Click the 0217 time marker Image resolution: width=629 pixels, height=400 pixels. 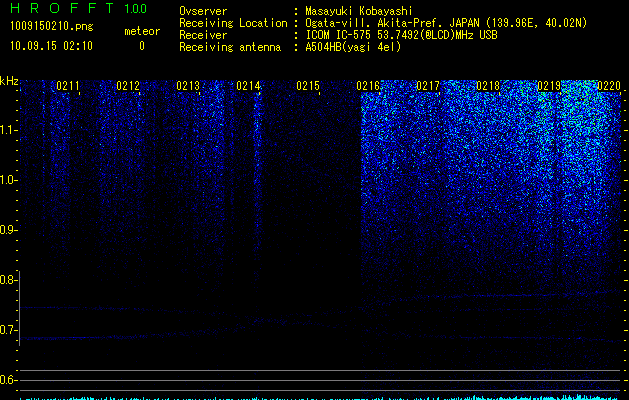[428, 86]
